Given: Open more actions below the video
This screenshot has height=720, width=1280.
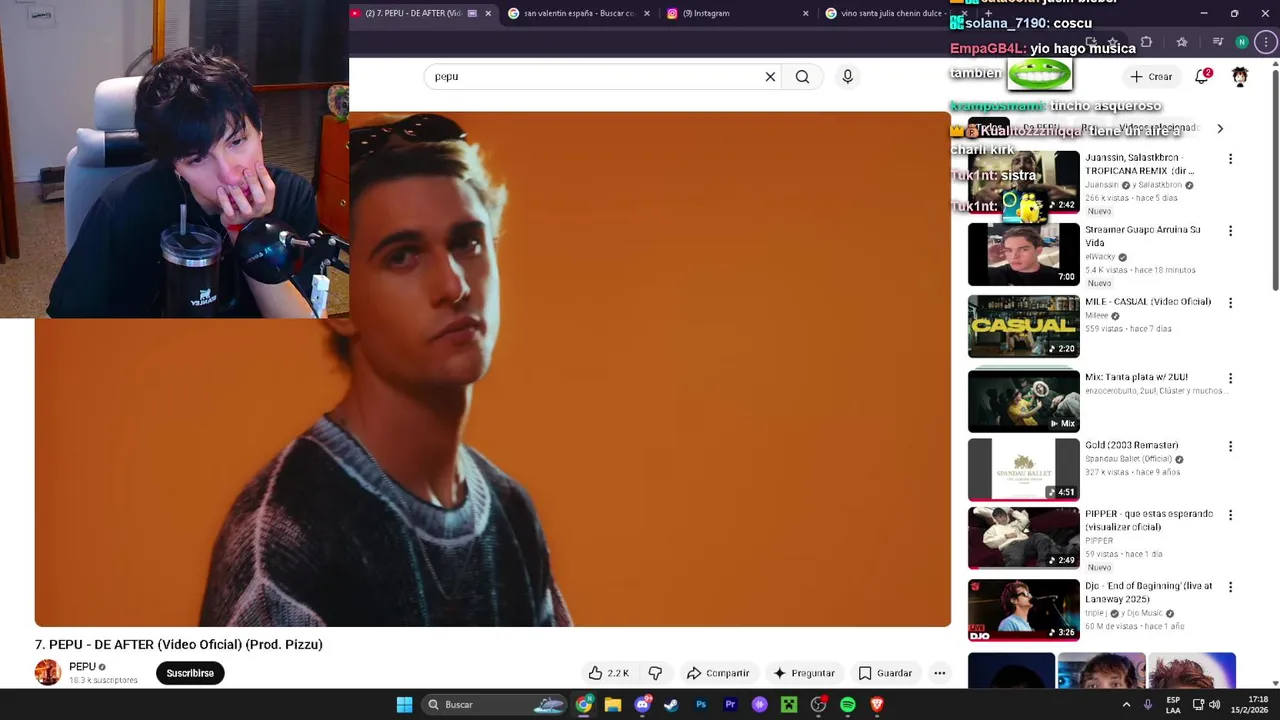Looking at the screenshot, I should point(939,673).
